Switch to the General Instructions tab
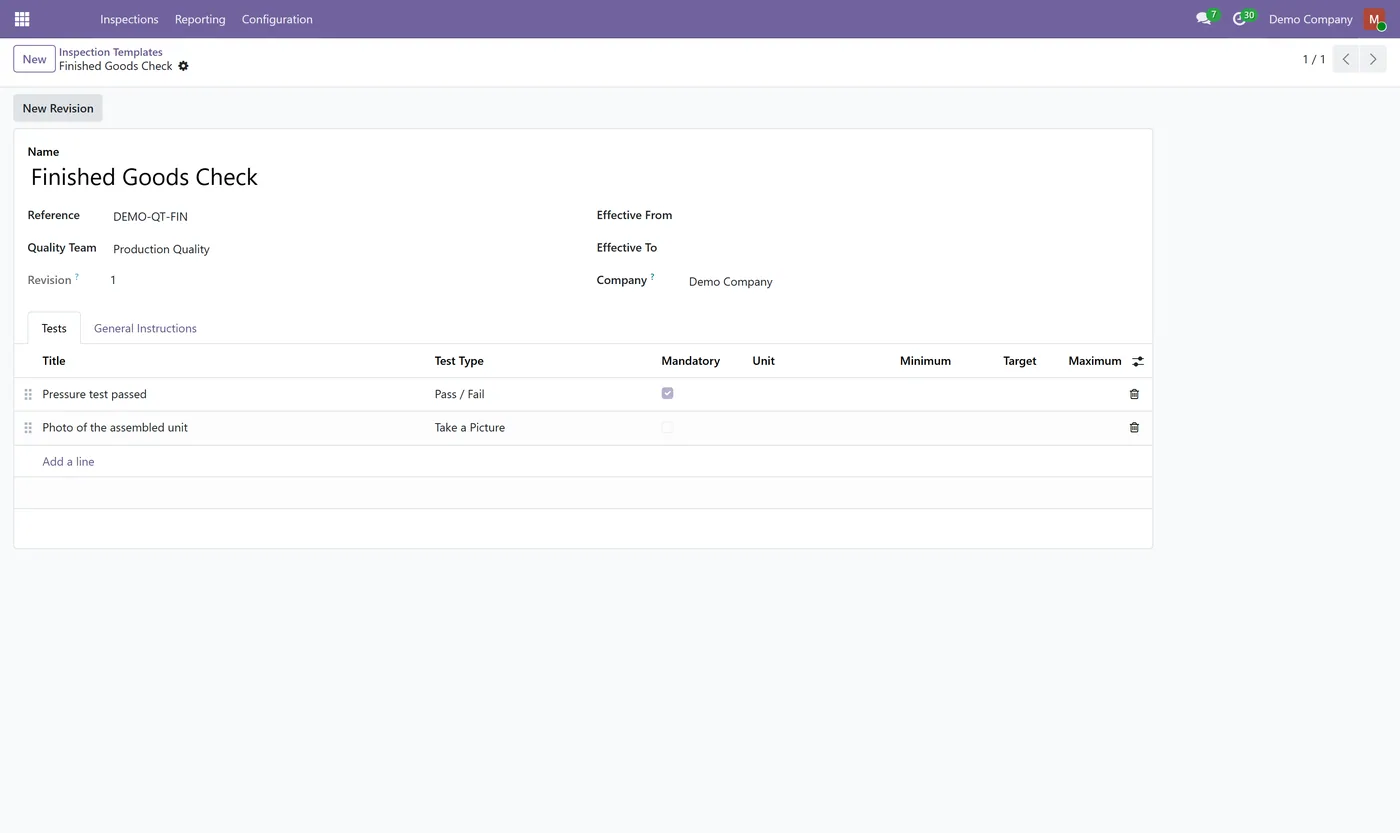 145,328
